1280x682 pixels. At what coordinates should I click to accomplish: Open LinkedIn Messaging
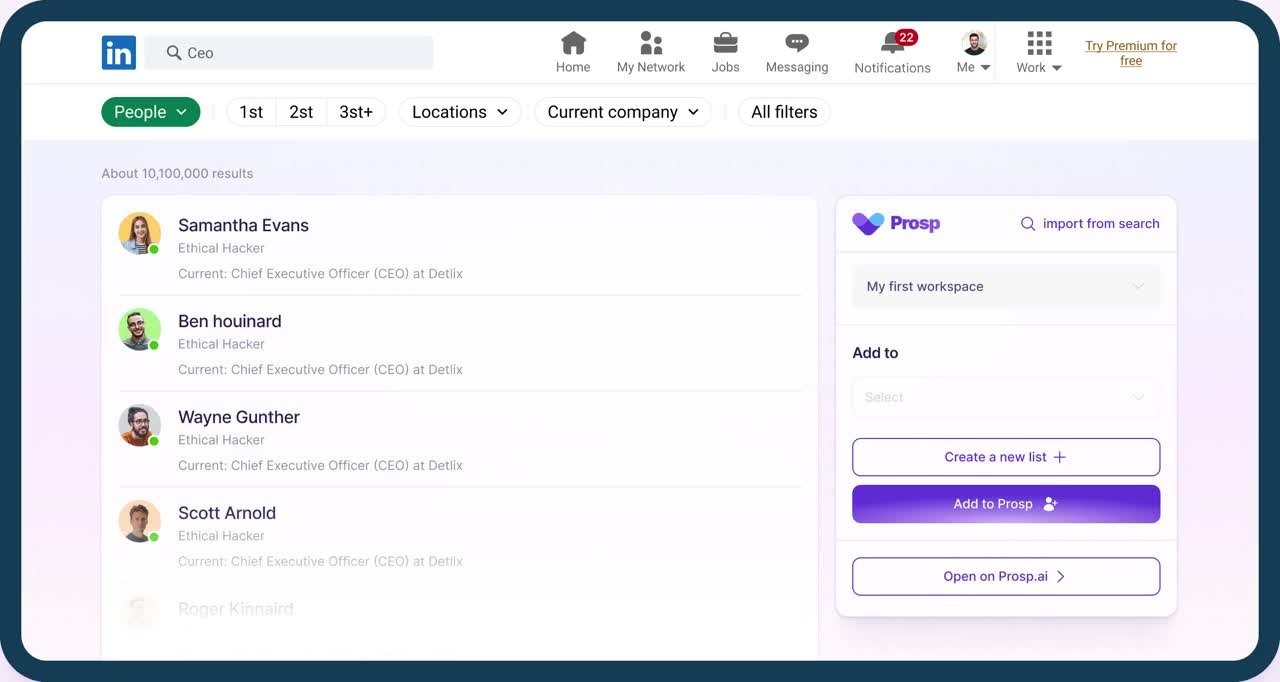[796, 50]
